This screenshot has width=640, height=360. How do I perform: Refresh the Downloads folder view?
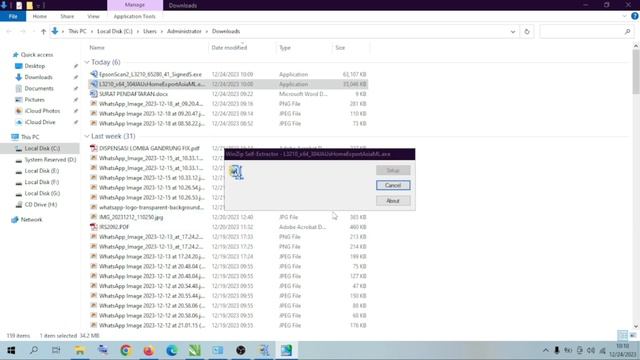[527, 31]
